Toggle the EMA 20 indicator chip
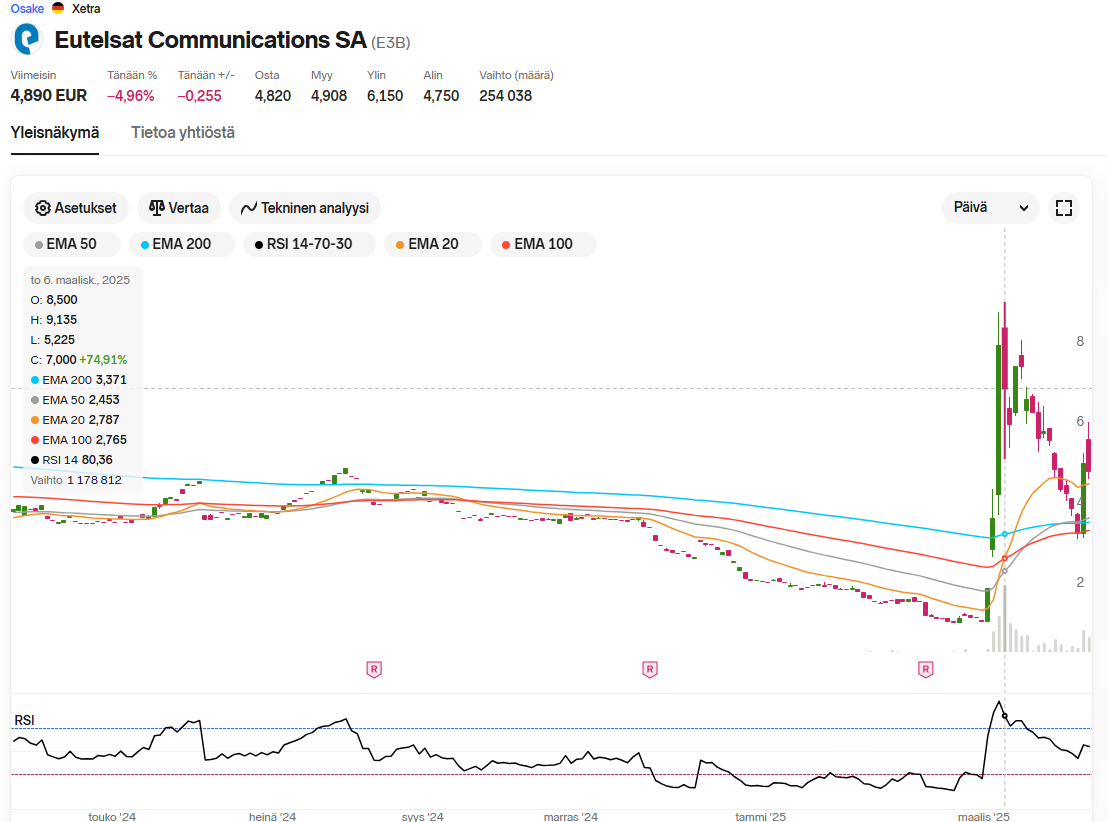1108x822 pixels. pyautogui.click(x=432, y=245)
